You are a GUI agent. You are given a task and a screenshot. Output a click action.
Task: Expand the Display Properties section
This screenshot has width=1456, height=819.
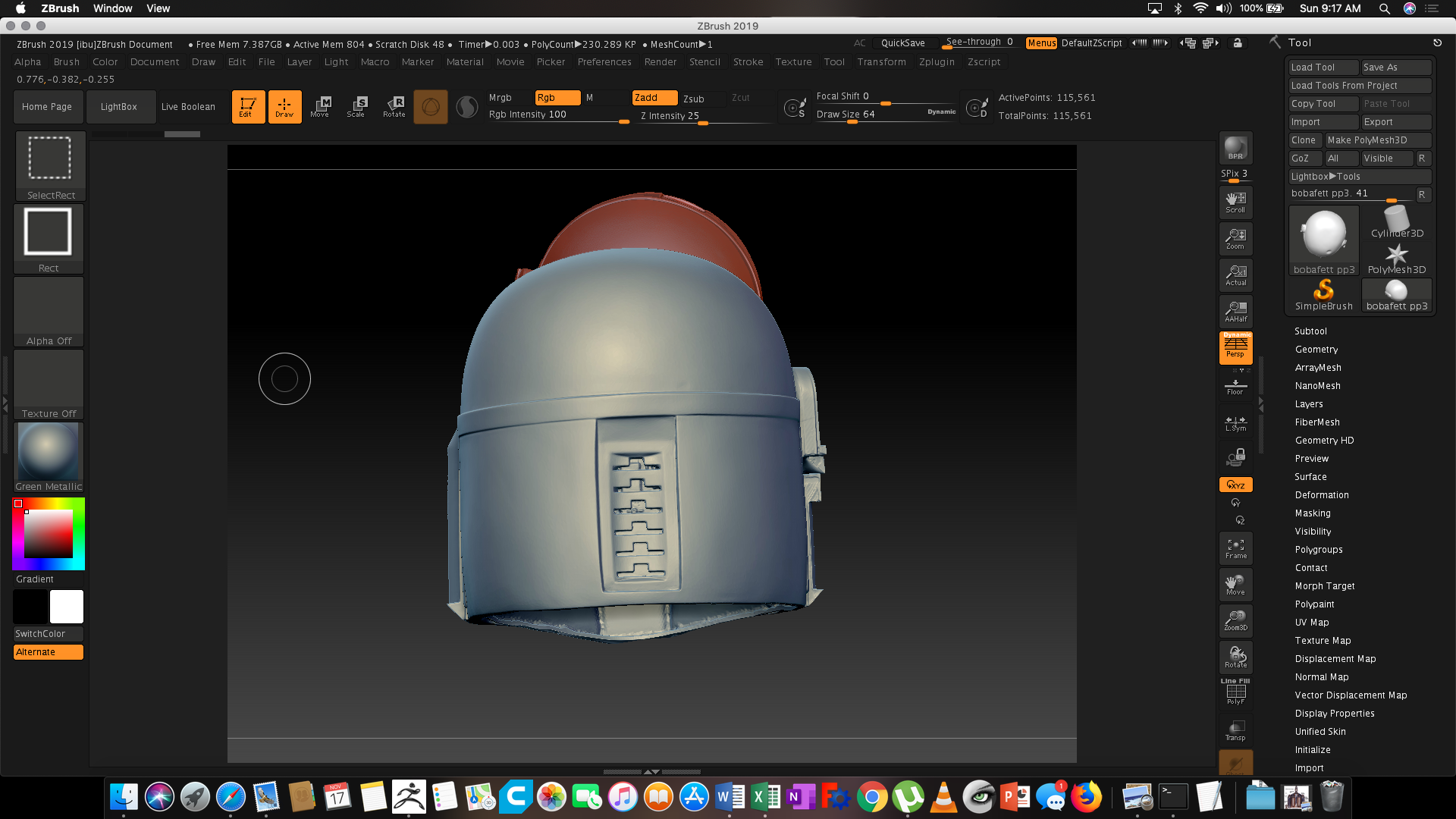(x=1335, y=714)
